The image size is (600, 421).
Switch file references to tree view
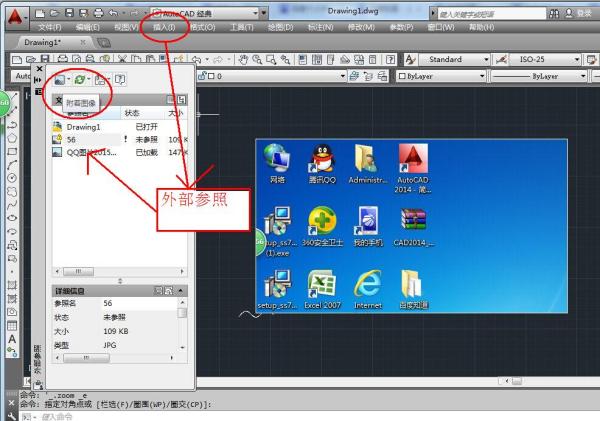[x=181, y=100]
